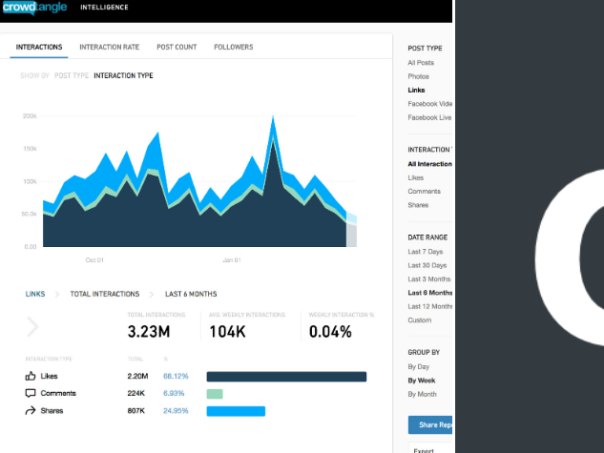Click the dark blue Likes percentage bar
Viewport: 604px width, 453px height.
286,377
